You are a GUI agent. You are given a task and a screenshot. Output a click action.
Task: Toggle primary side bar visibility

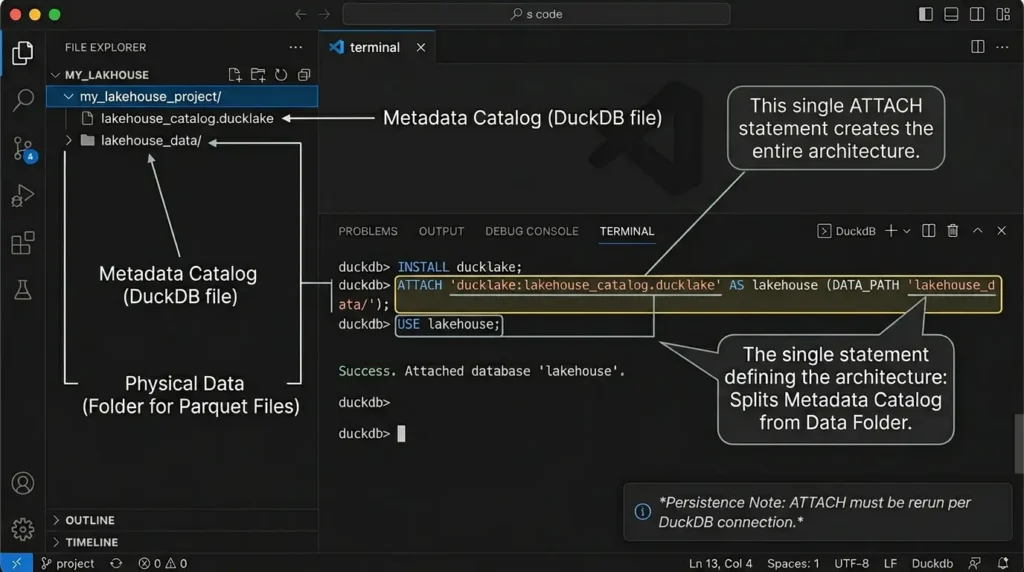925,14
